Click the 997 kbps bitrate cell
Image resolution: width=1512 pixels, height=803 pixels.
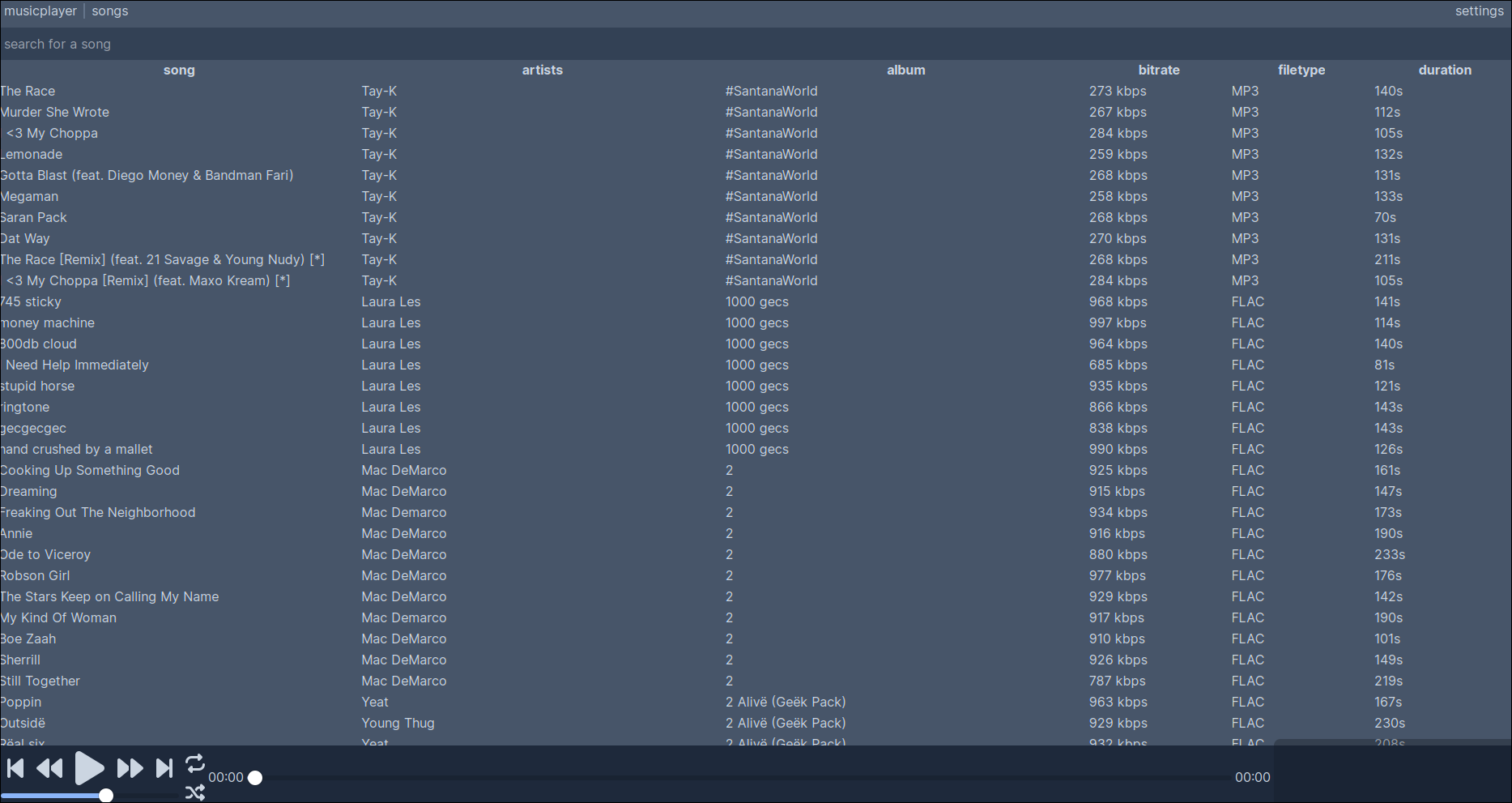[x=1118, y=323]
